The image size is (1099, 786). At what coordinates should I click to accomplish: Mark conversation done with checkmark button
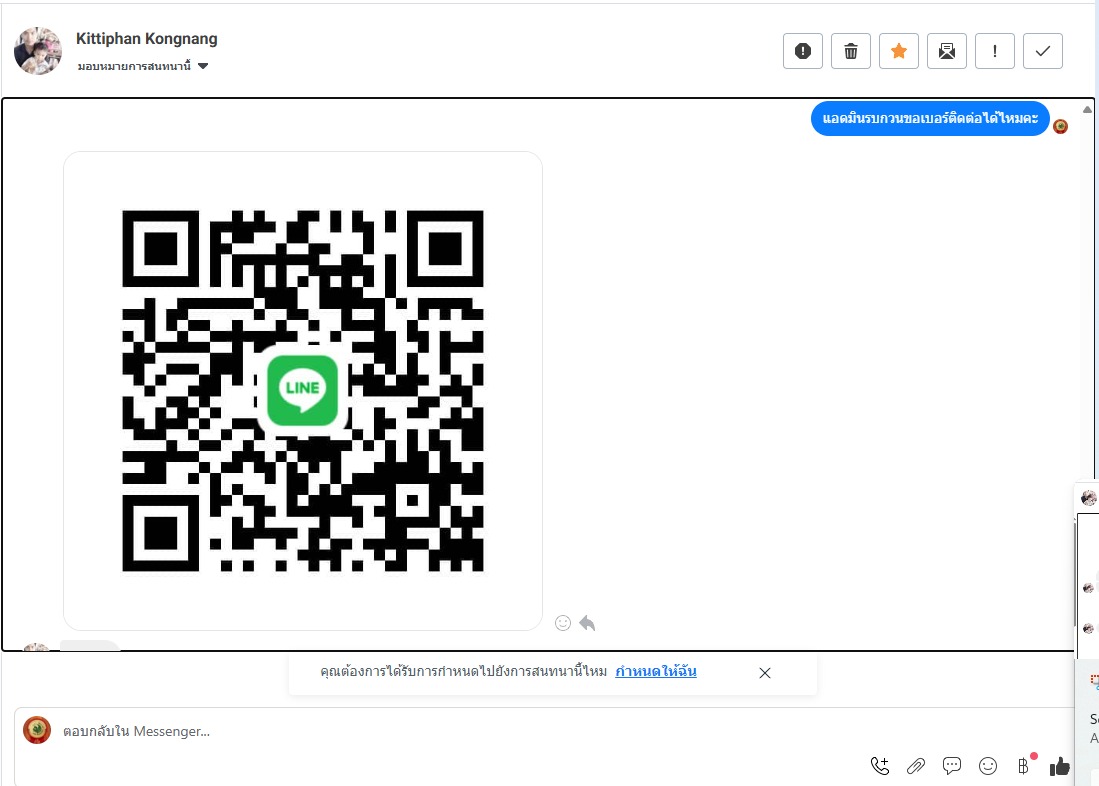coord(1042,50)
